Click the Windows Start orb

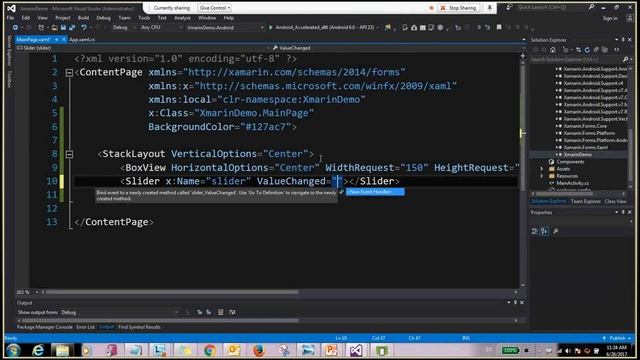pyautogui.click(x=13, y=350)
